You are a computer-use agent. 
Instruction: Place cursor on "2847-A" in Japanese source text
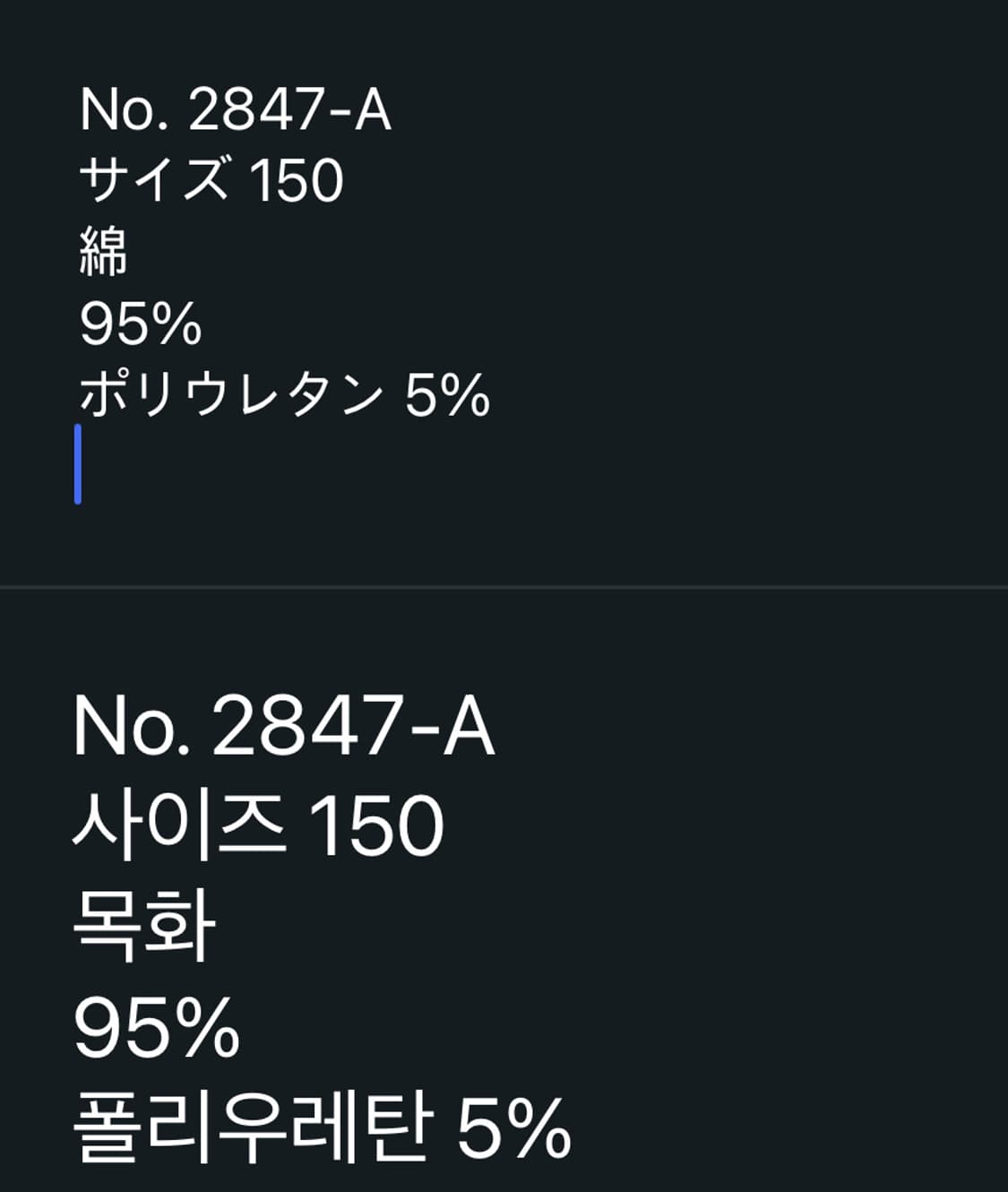coord(289,110)
